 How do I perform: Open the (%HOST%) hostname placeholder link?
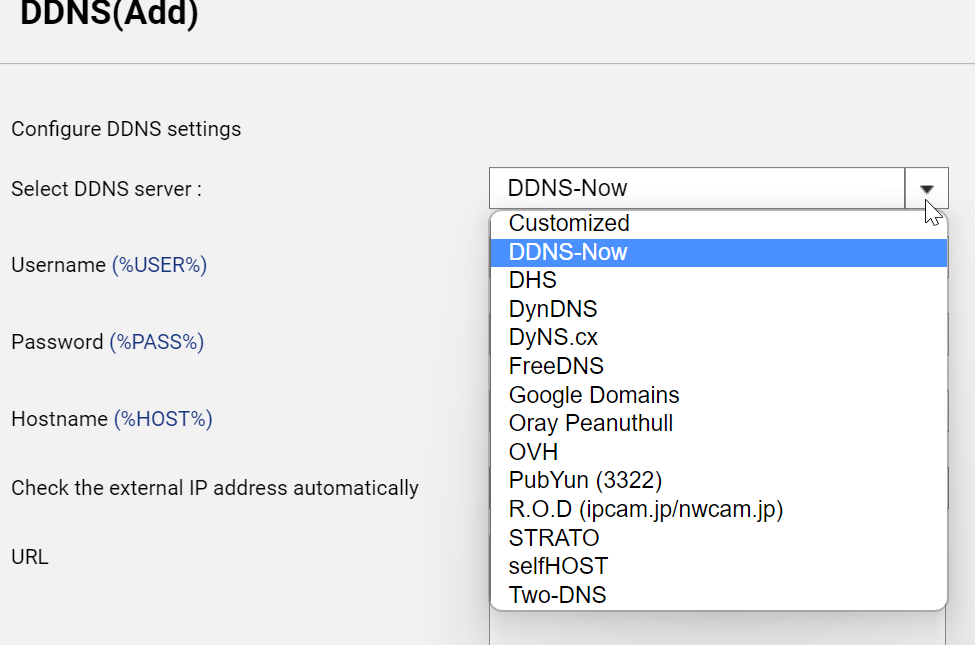pyautogui.click(x=163, y=419)
